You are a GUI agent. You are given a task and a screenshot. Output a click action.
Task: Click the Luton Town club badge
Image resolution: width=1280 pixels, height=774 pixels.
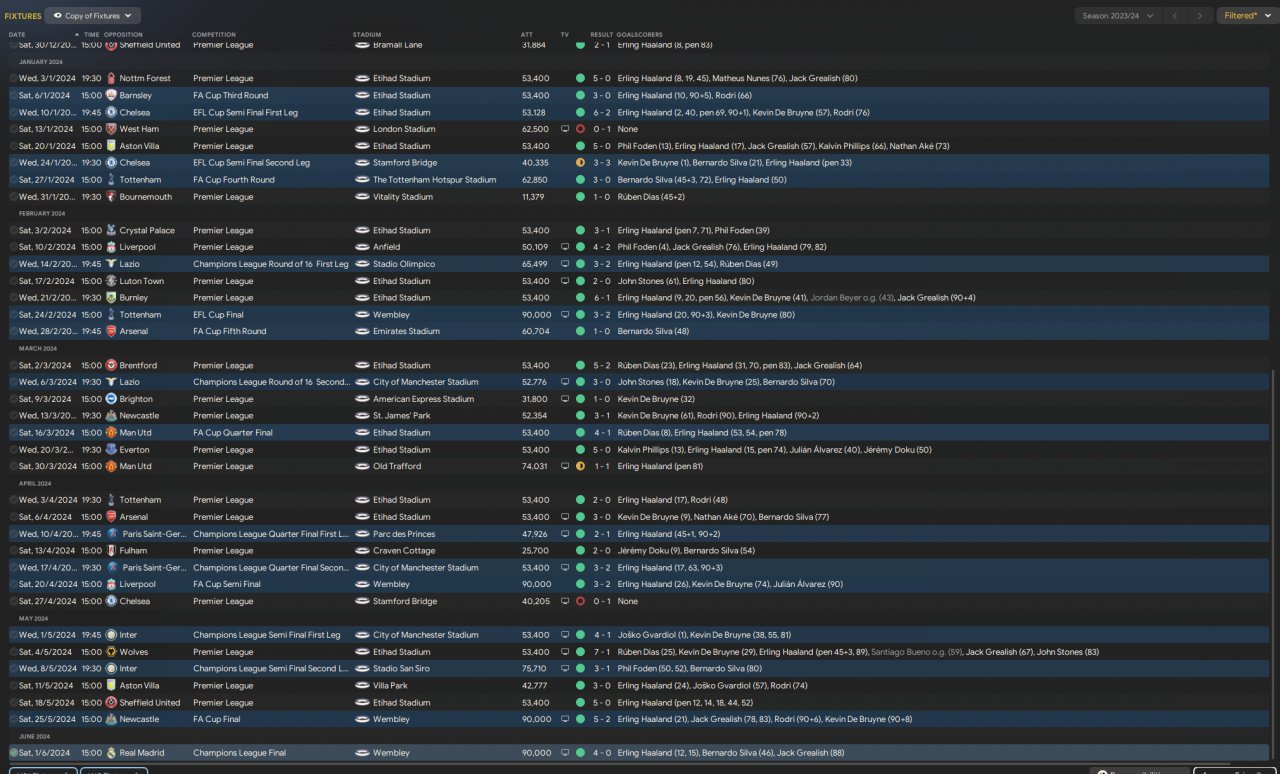point(111,281)
